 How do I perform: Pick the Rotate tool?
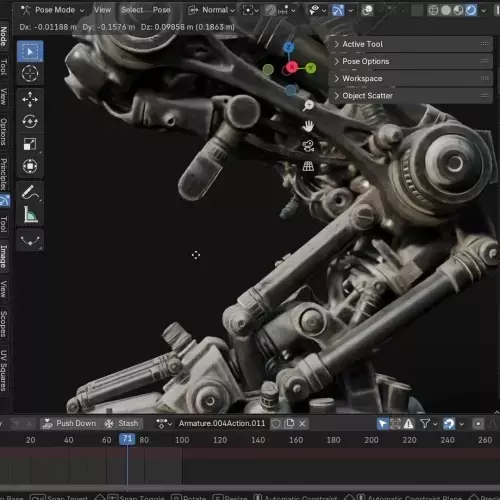[x=30, y=122]
